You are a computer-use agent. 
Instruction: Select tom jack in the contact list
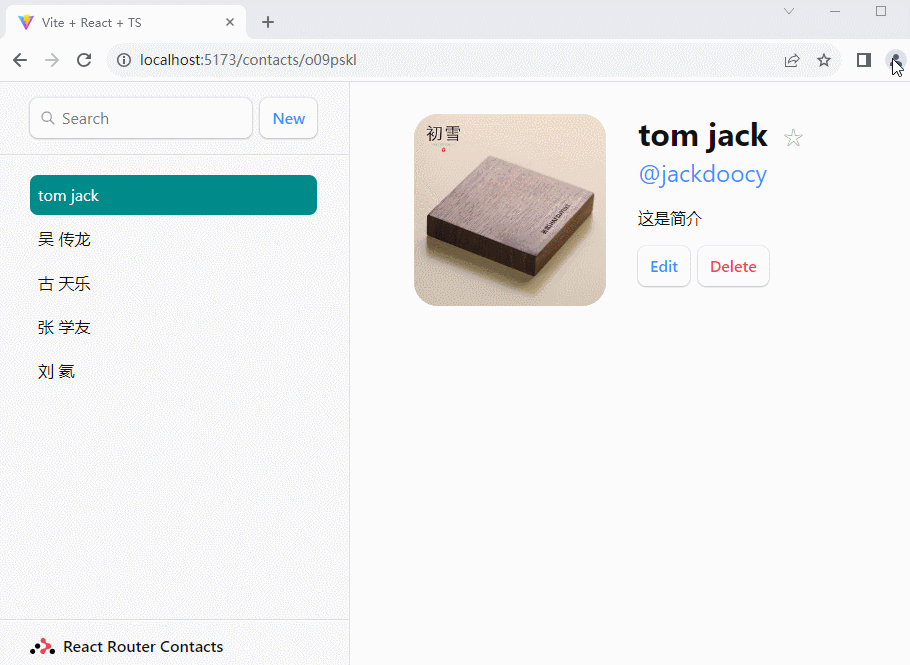point(173,195)
